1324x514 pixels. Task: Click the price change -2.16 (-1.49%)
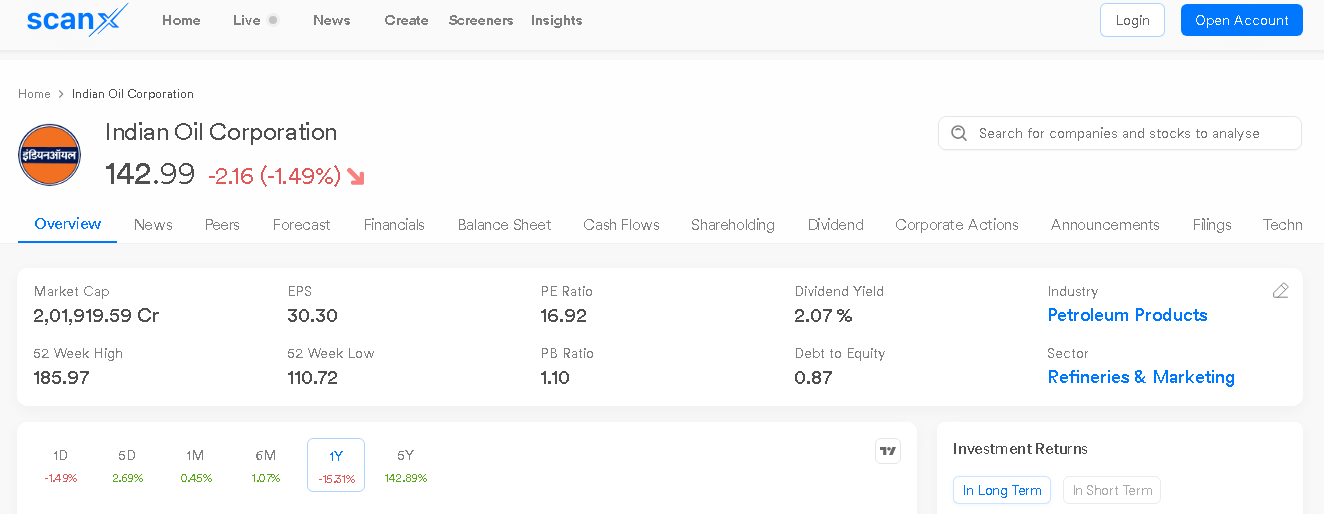tap(275, 176)
